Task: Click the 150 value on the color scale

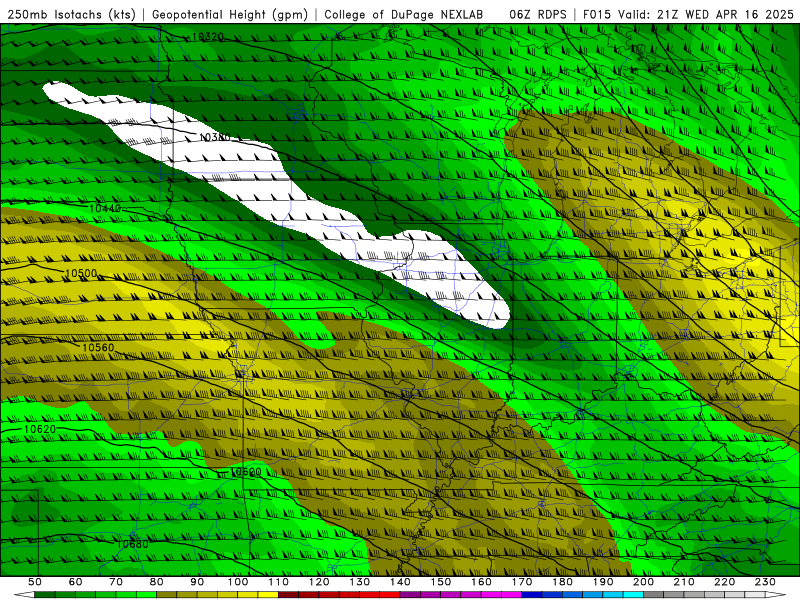Action: pos(441,582)
